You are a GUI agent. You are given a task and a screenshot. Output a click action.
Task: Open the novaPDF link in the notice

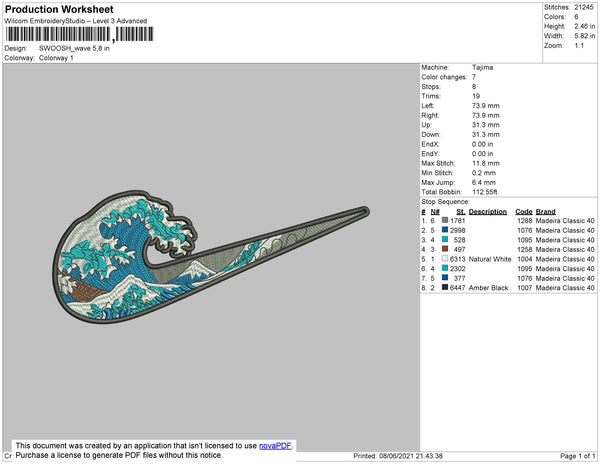tap(275, 446)
